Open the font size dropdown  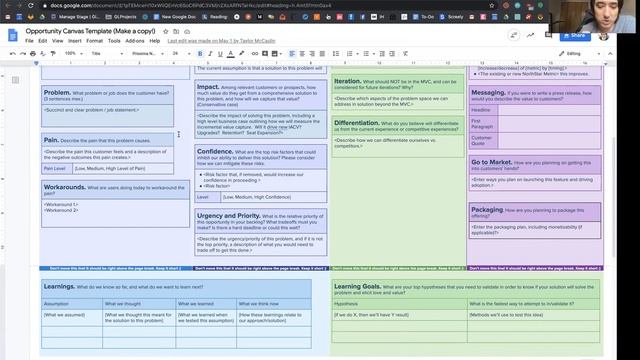tap(181, 53)
